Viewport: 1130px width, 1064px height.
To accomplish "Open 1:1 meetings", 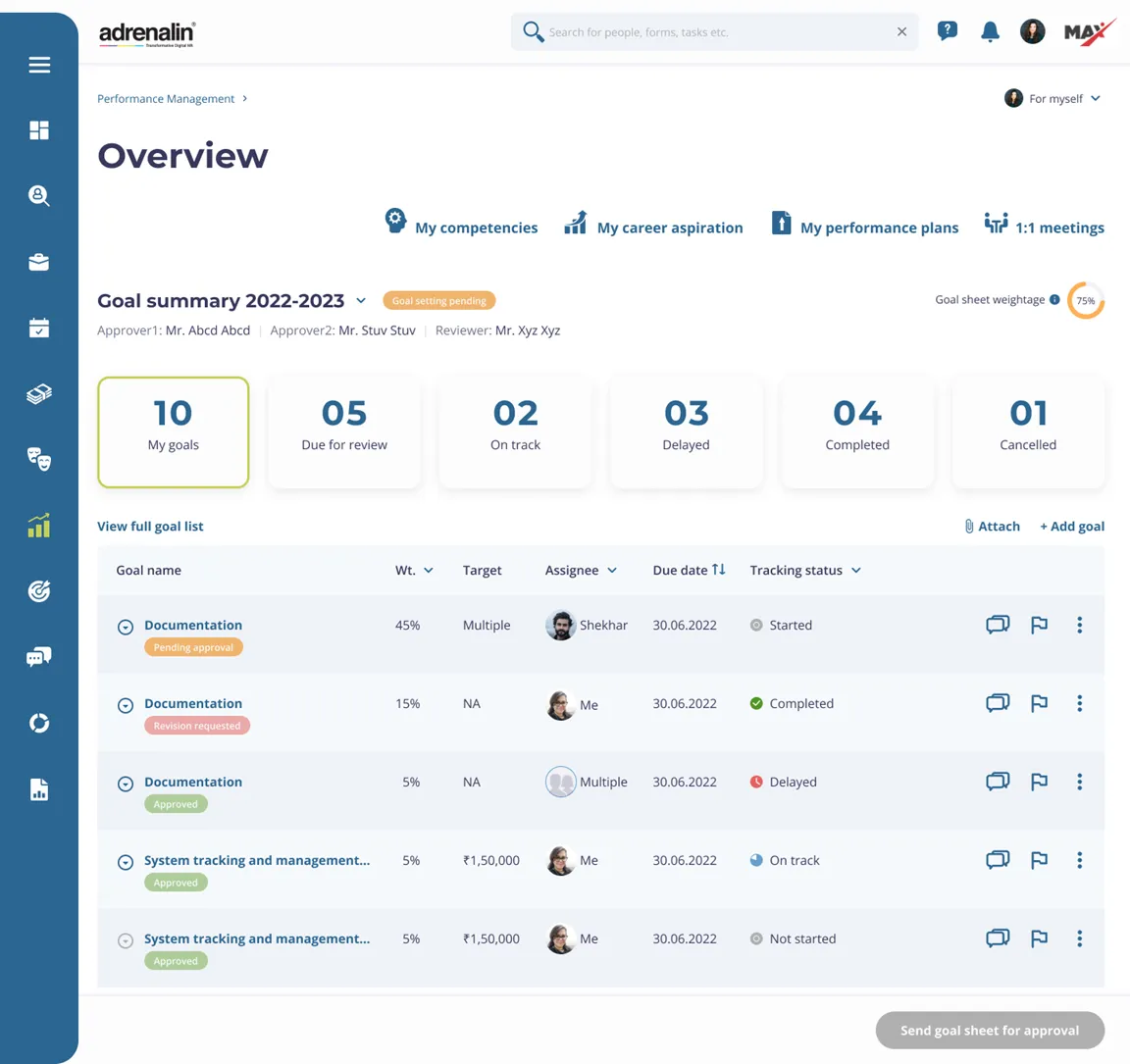I will click(x=1045, y=224).
